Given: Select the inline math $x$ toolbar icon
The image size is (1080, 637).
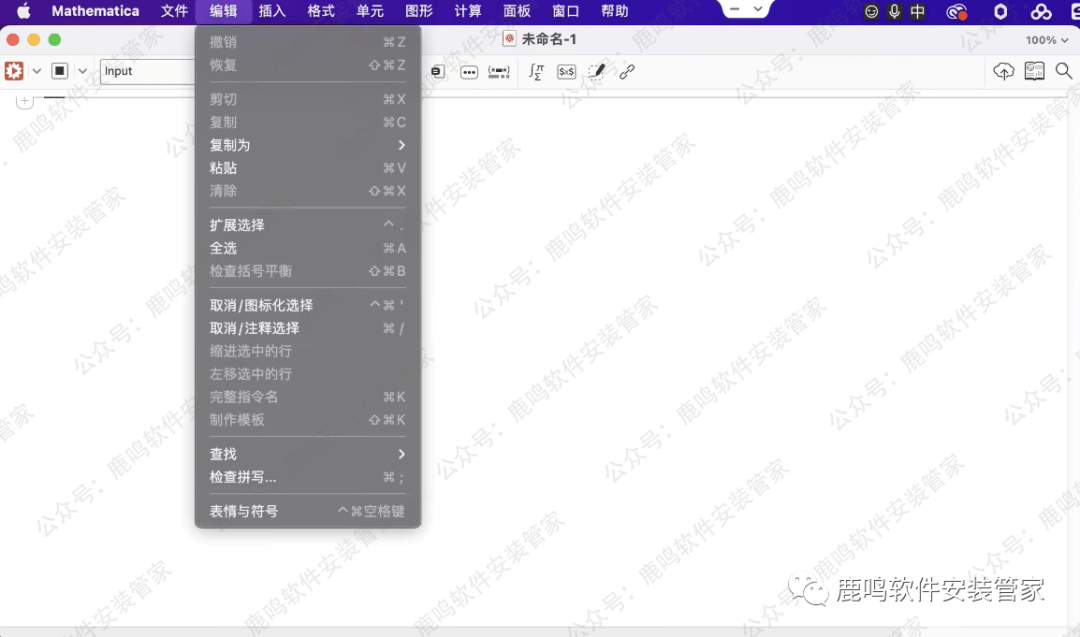Looking at the screenshot, I should click(x=566, y=71).
